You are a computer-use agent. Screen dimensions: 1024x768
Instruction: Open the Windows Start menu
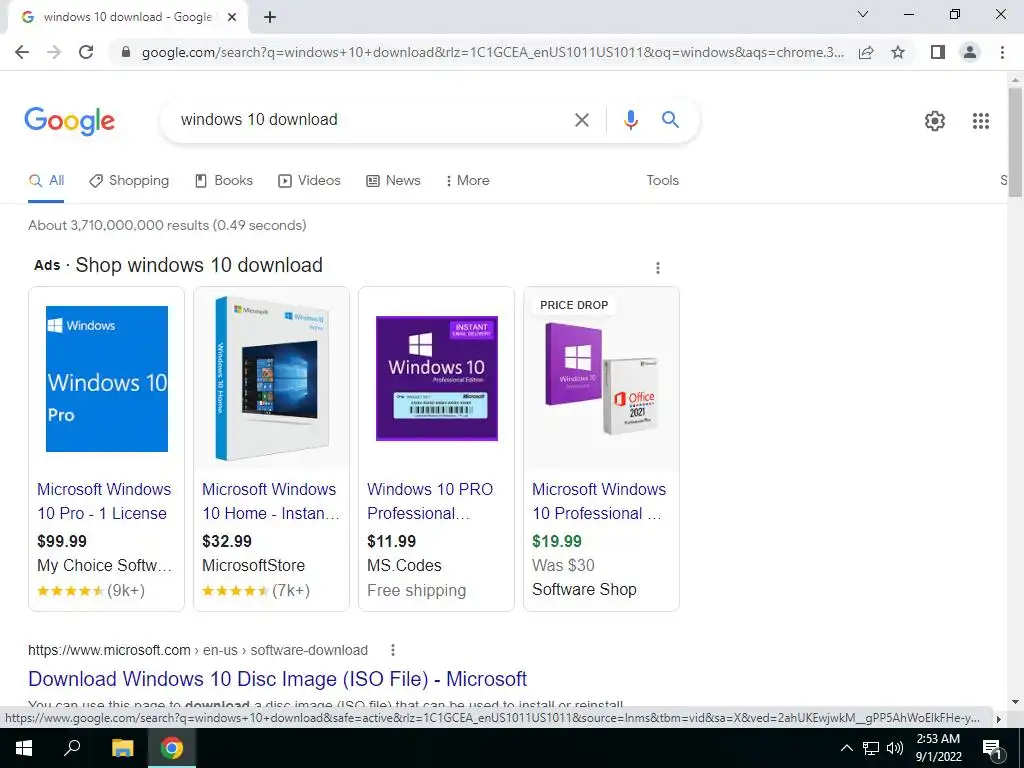24,748
